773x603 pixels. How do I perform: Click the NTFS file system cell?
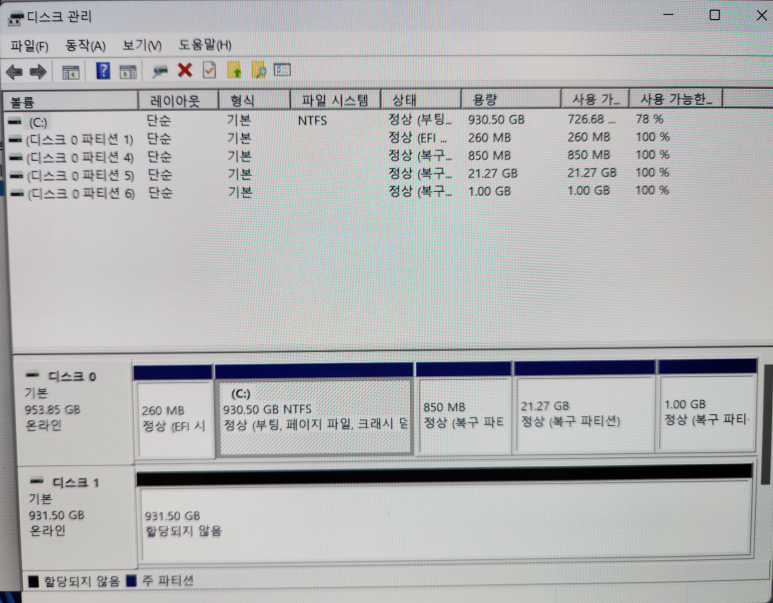pyautogui.click(x=312, y=120)
